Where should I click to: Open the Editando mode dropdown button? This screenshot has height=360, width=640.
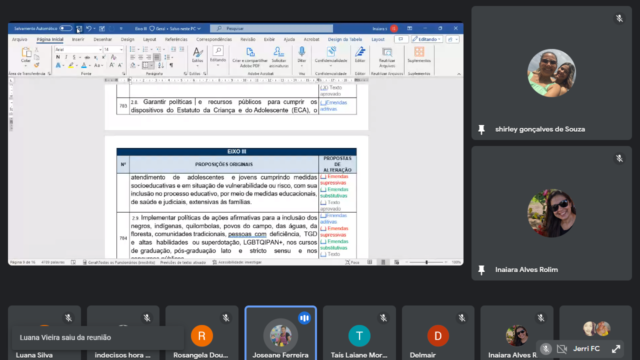coord(427,39)
